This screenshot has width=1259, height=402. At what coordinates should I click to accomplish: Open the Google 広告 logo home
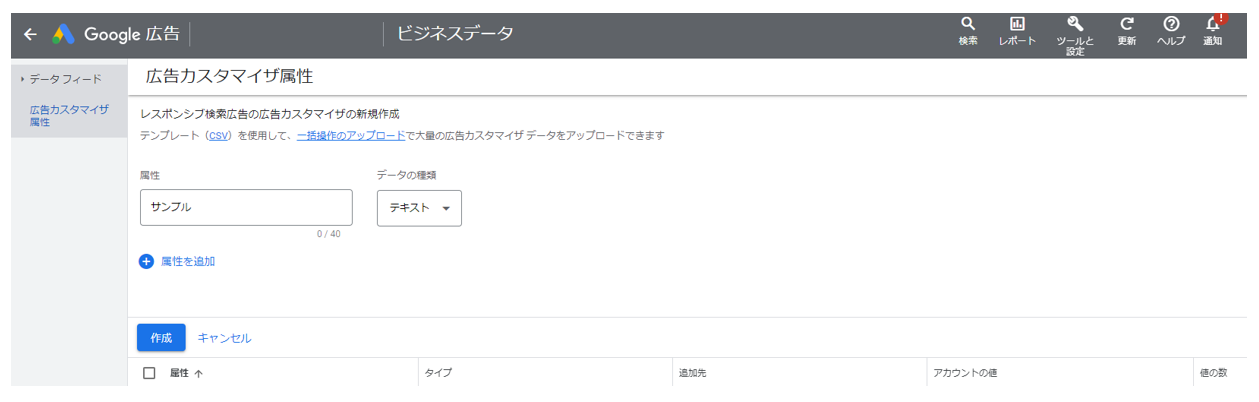(x=116, y=34)
